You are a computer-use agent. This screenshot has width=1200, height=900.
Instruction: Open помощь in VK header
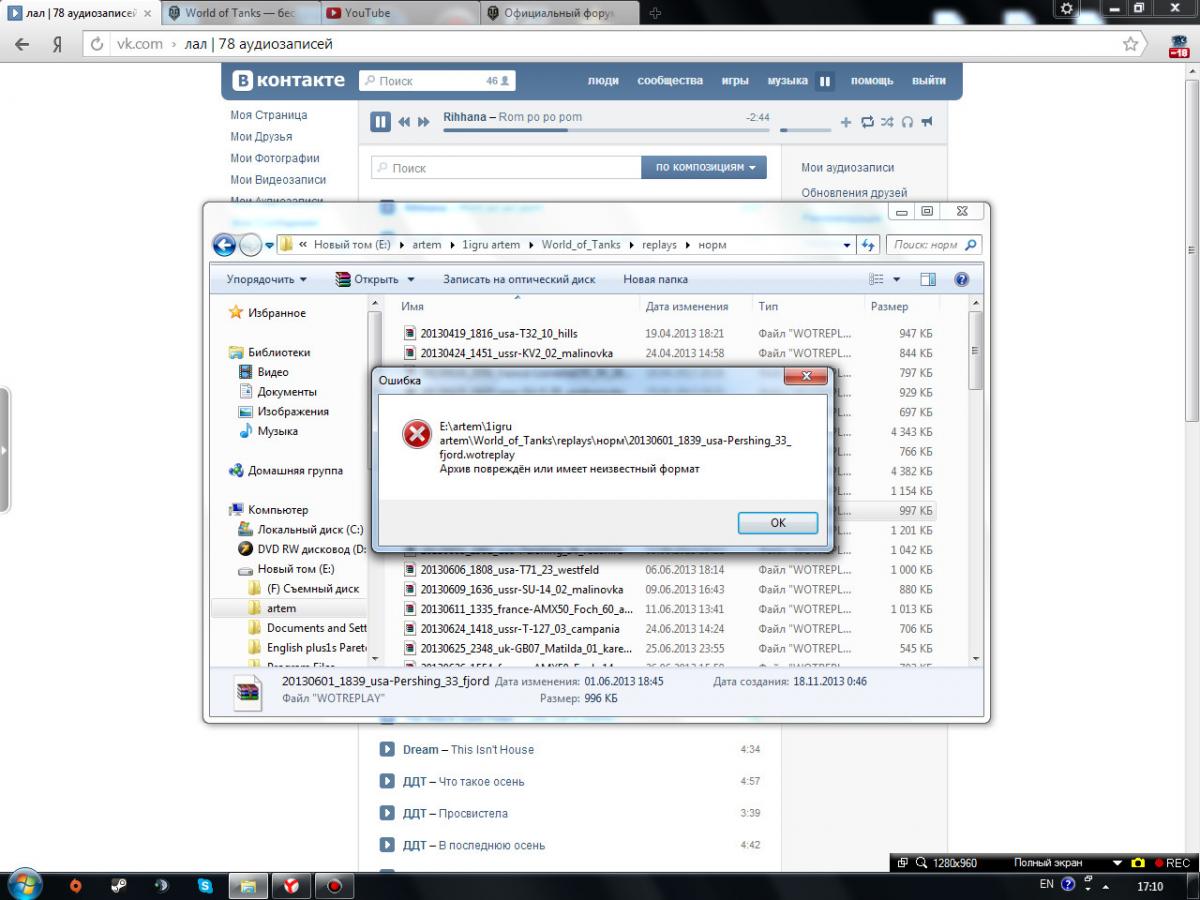pyautogui.click(x=872, y=81)
